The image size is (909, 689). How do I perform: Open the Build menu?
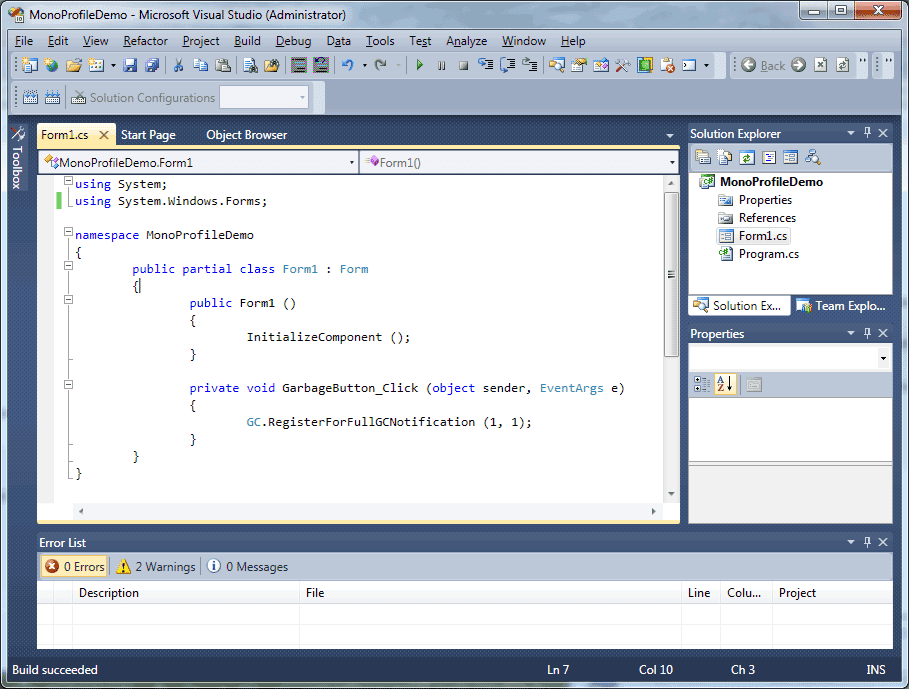tap(247, 41)
